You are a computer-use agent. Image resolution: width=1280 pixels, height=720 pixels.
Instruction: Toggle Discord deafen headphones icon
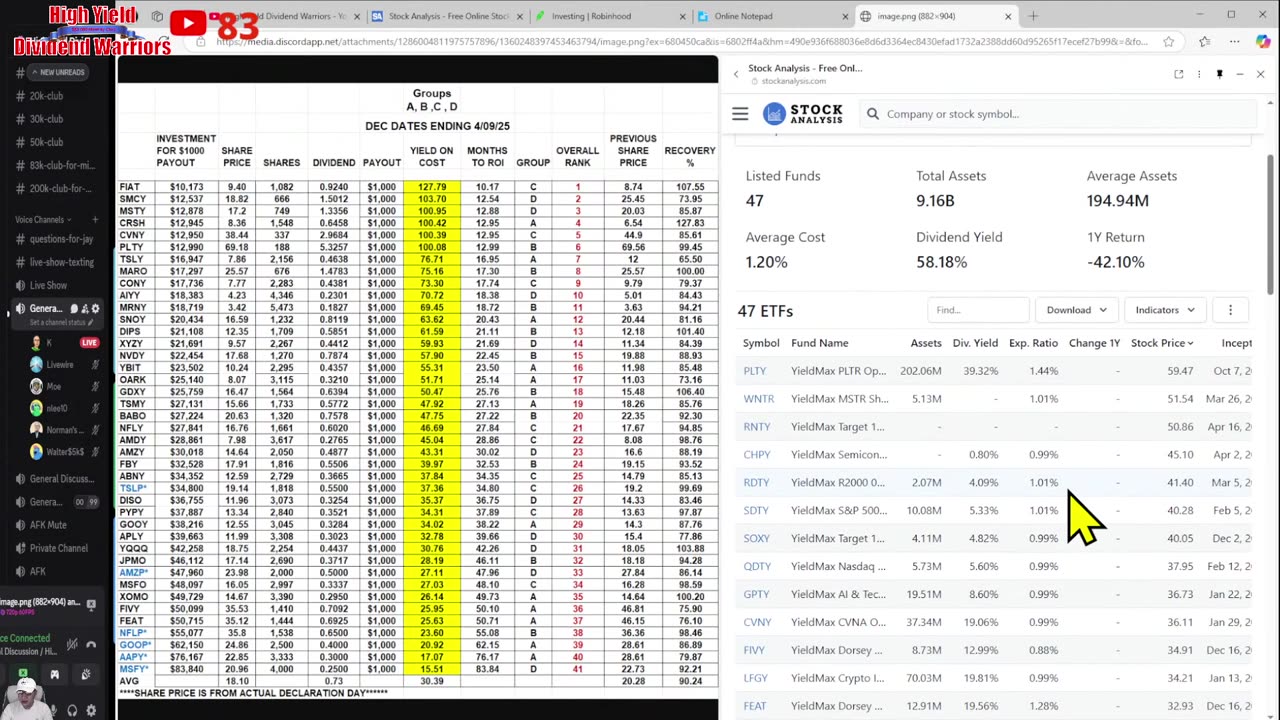[x=72, y=710]
